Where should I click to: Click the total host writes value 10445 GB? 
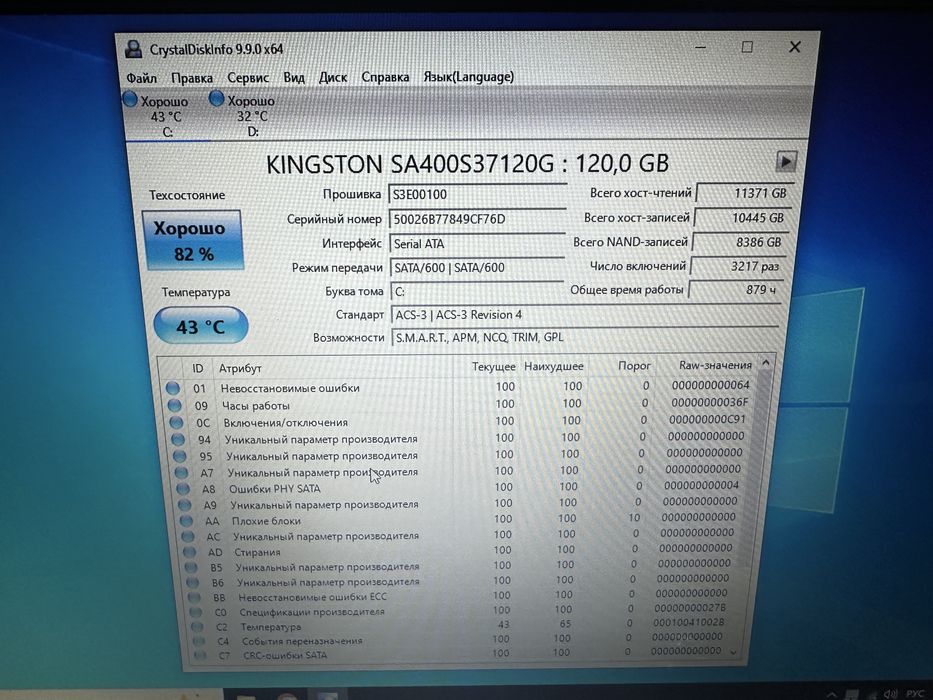tap(743, 218)
